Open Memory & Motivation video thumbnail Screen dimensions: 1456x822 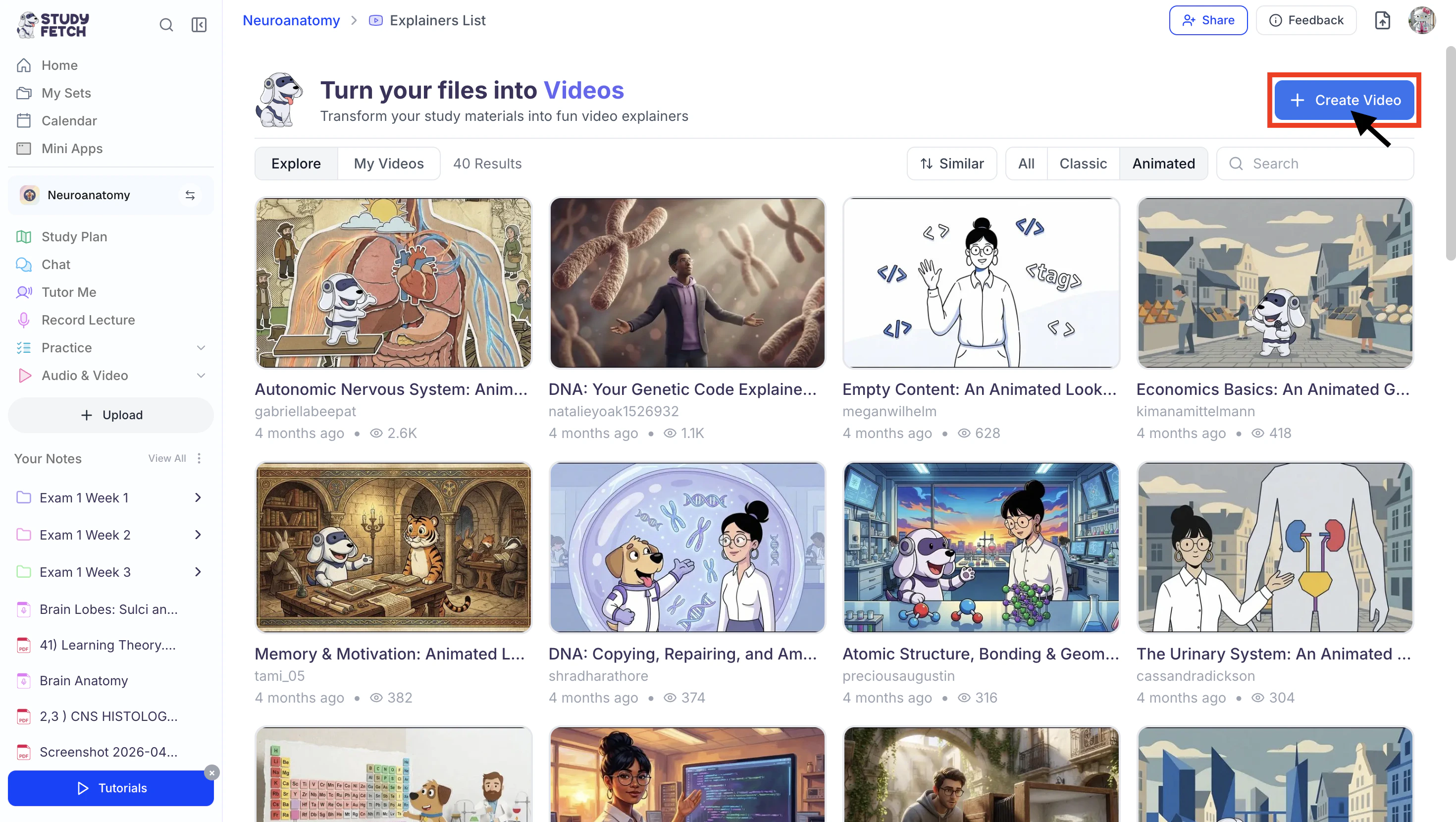[x=393, y=547]
